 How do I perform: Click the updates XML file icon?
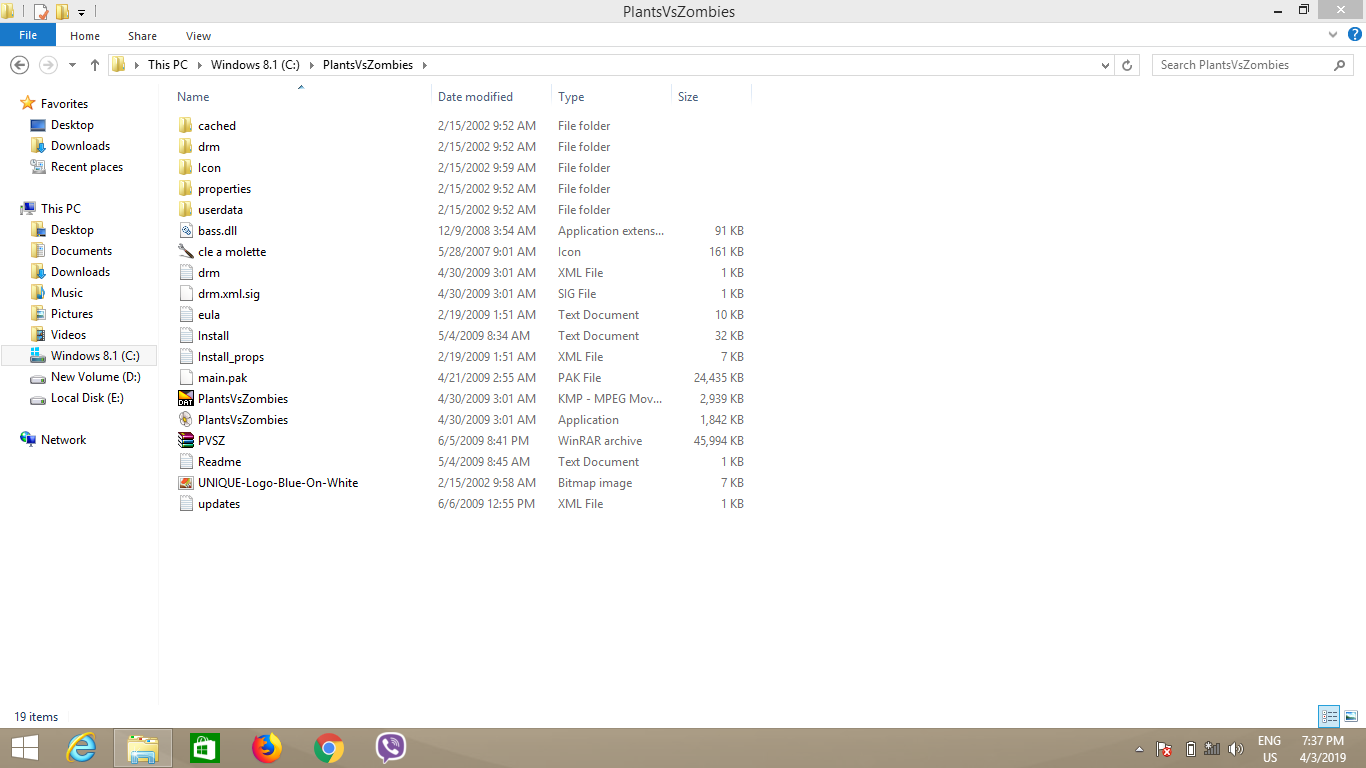(185, 504)
